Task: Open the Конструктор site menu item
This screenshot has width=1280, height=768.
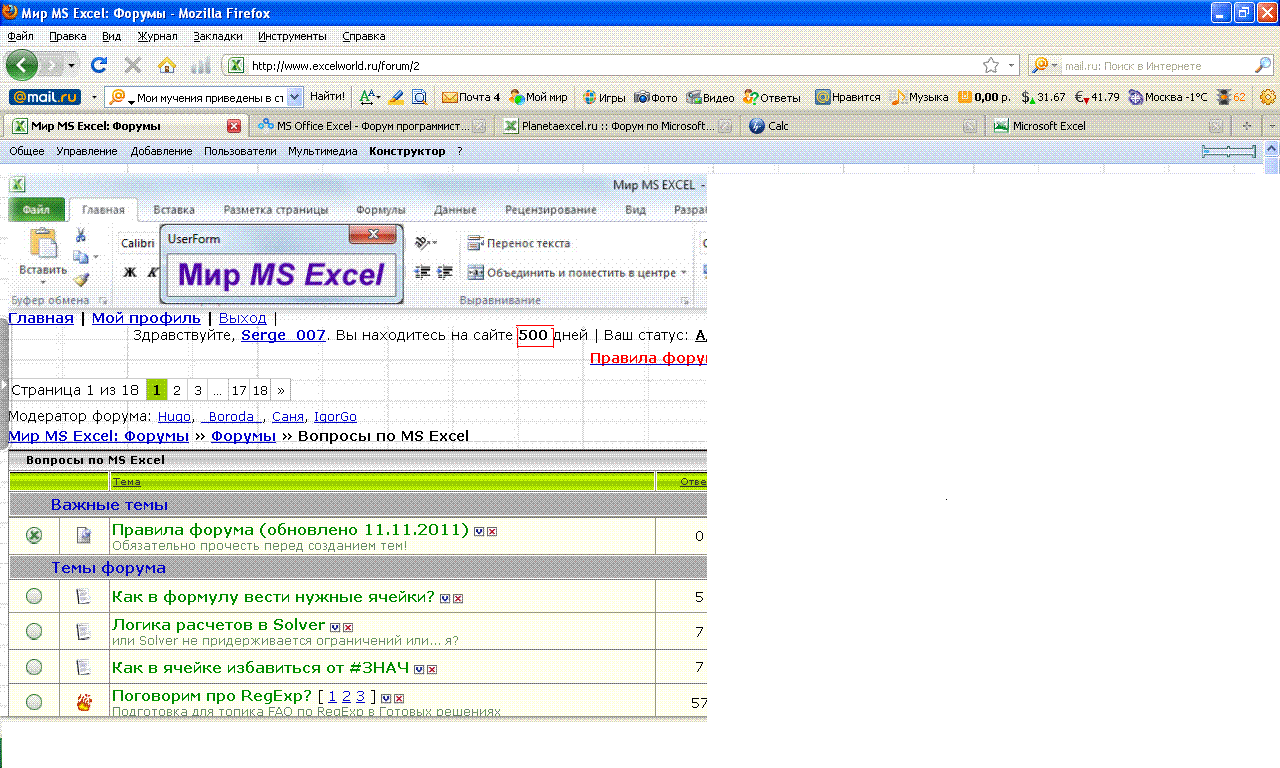Action: click(x=407, y=151)
